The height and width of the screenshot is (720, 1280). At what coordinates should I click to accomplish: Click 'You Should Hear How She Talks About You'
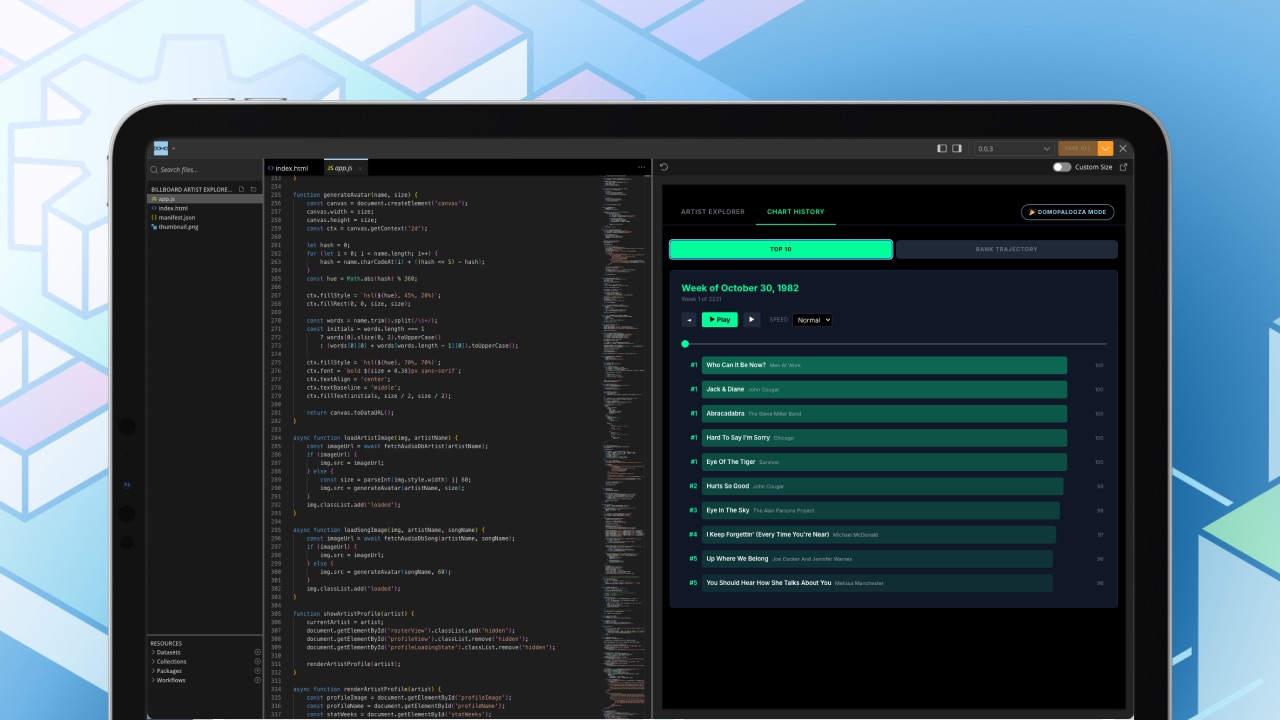877,583
